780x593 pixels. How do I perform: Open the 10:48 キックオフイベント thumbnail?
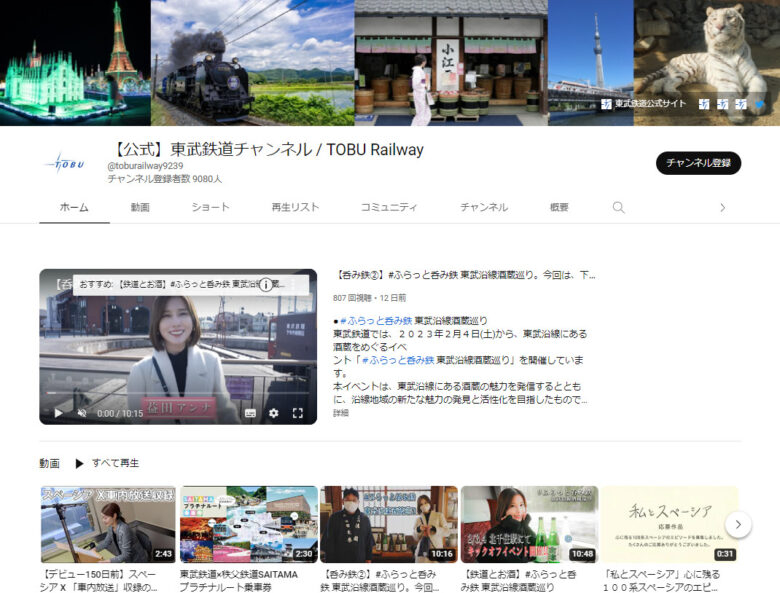point(529,524)
